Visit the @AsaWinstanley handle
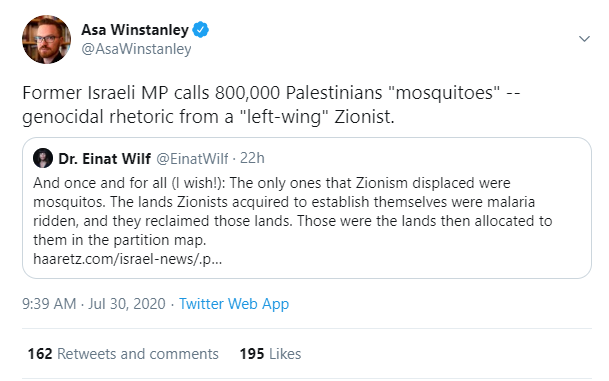The width and height of the screenshot is (609, 381). (136, 49)
